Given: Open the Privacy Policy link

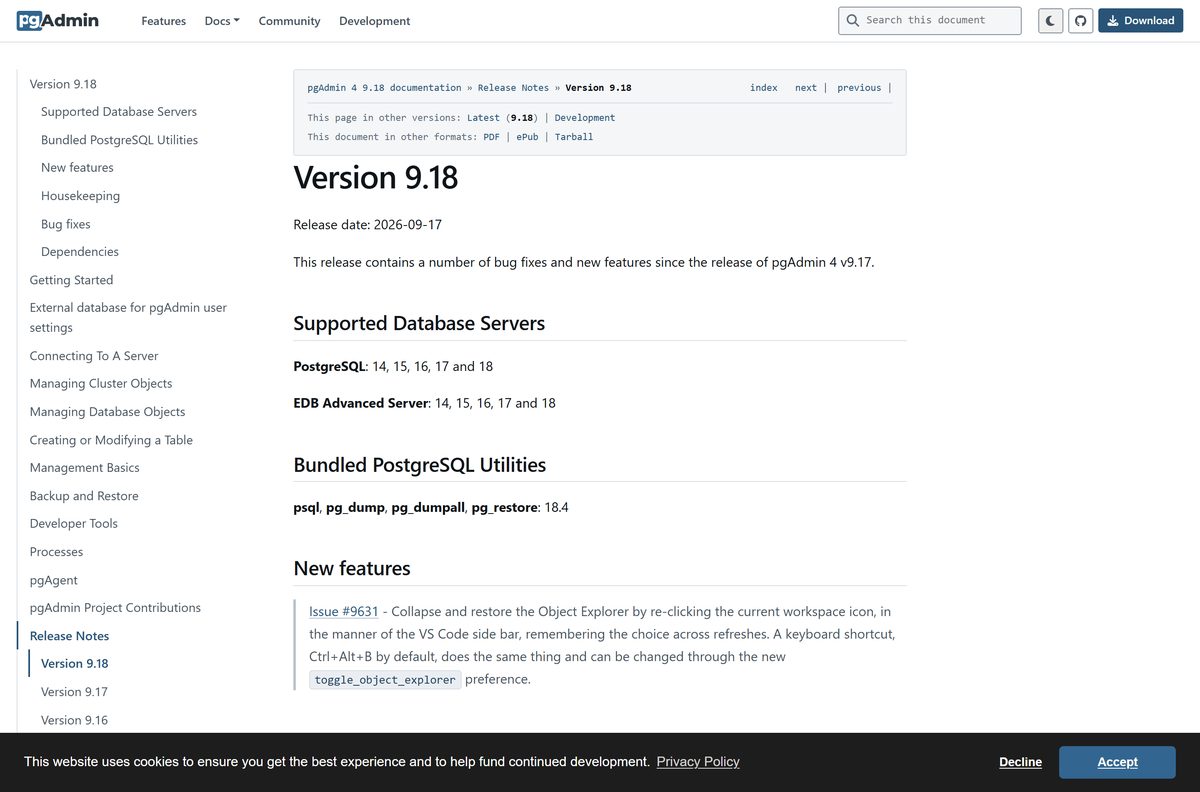Looking at the screenshot, I should [698, 762].
